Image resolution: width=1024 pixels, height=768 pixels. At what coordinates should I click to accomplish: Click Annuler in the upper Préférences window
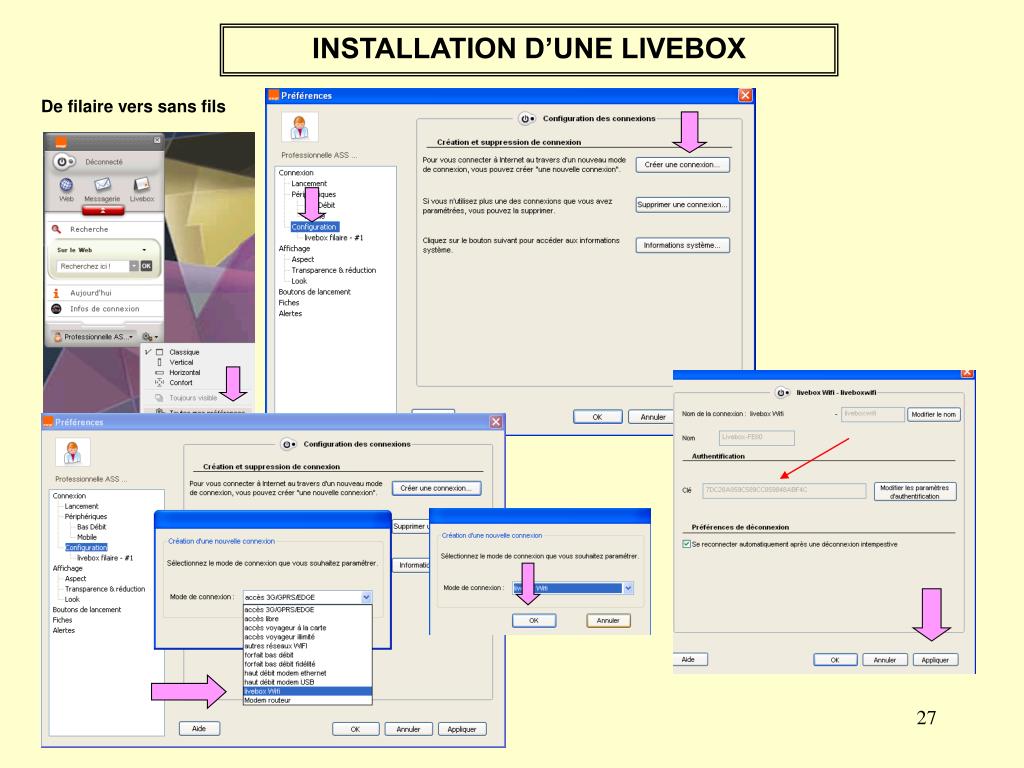(652, 417)
